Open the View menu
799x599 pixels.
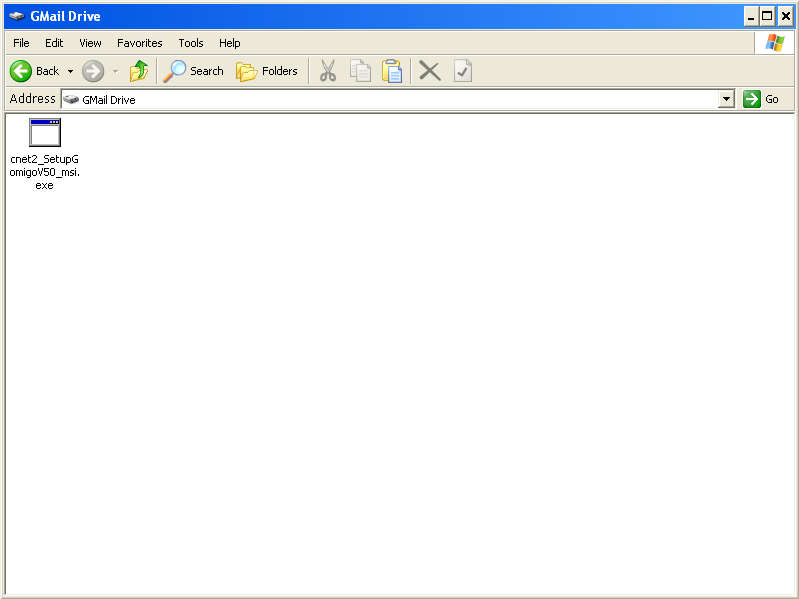click(x=90, y=43)
